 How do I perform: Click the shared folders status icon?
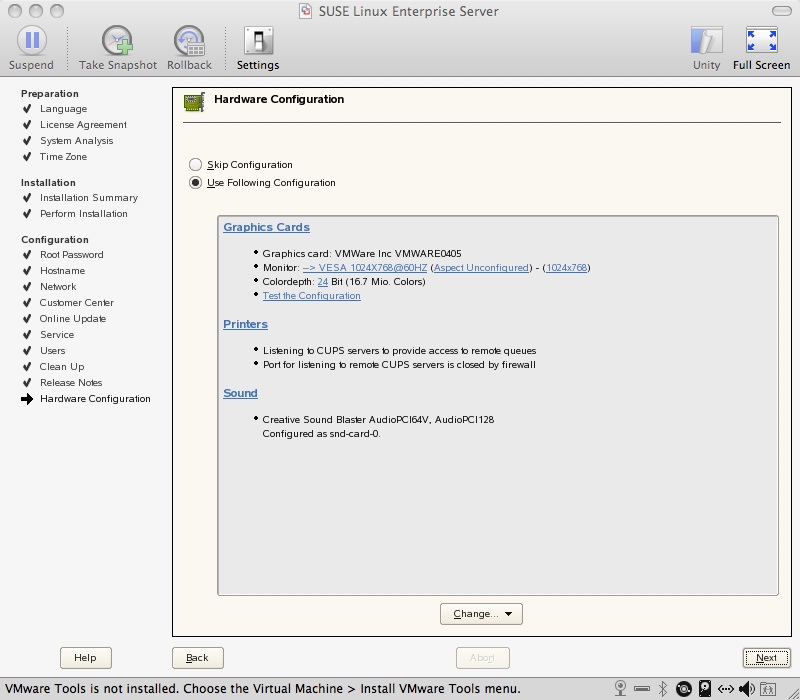click(768, 688)
